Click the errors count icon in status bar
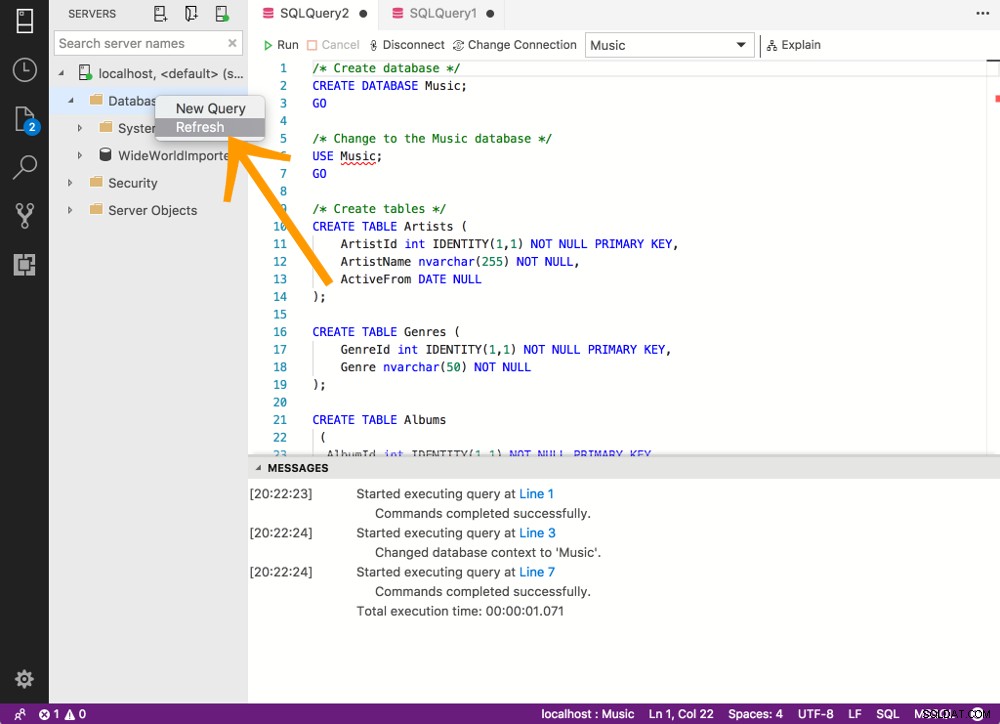The image size is (1000, 724). (x=44, y=714)
